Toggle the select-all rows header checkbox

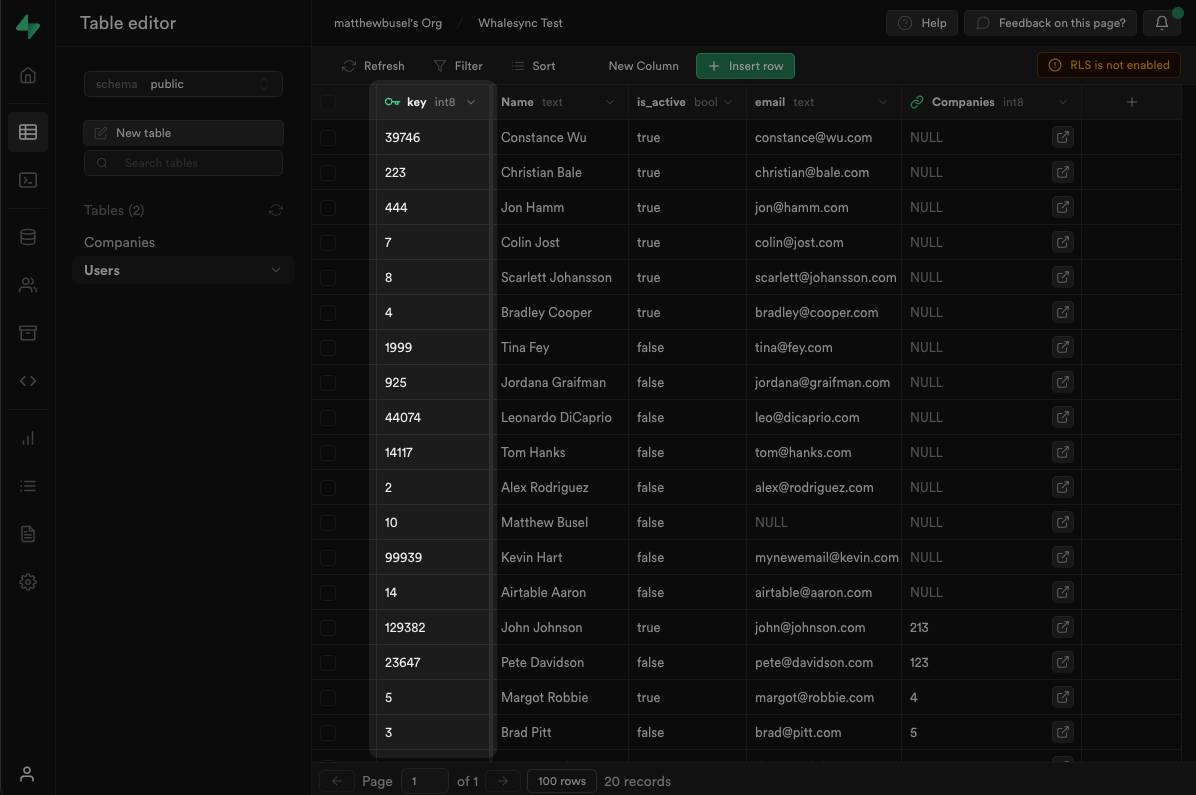coord(328,102)
